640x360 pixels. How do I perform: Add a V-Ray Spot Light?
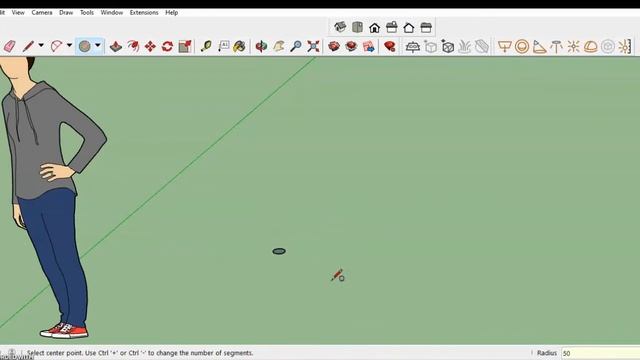pos(539,46)
